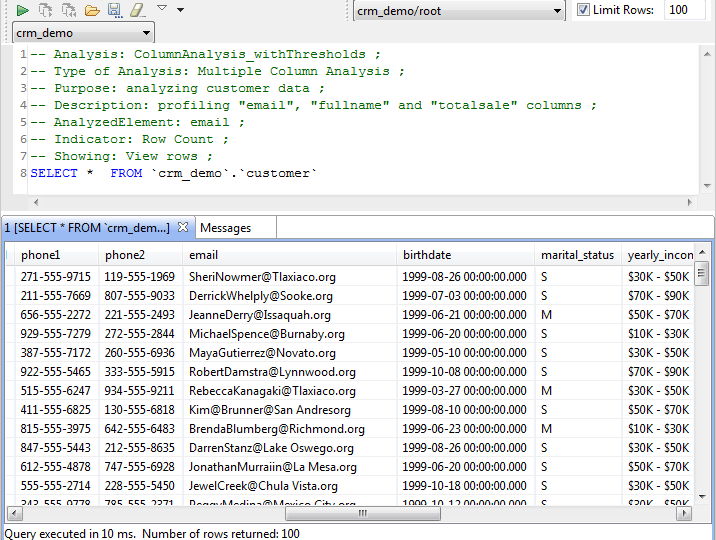Open the toolbar view menu triangle
716x540 pixels.
[161, 8]
